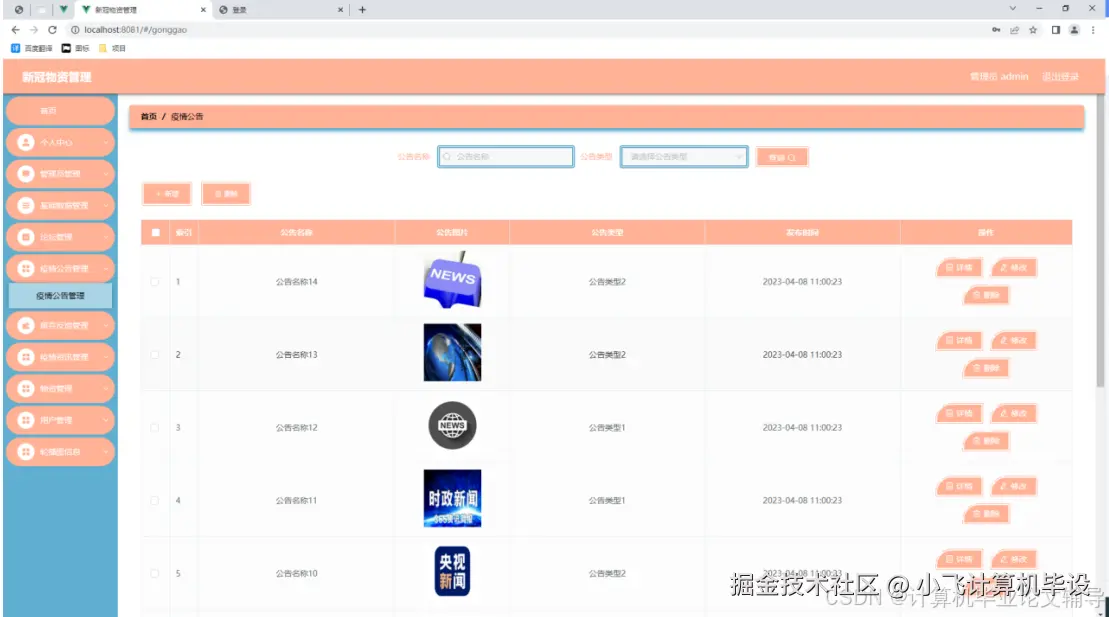Check the checkbox for row 公告名称12
This screenshot has height=617, width=1109.
155,427
